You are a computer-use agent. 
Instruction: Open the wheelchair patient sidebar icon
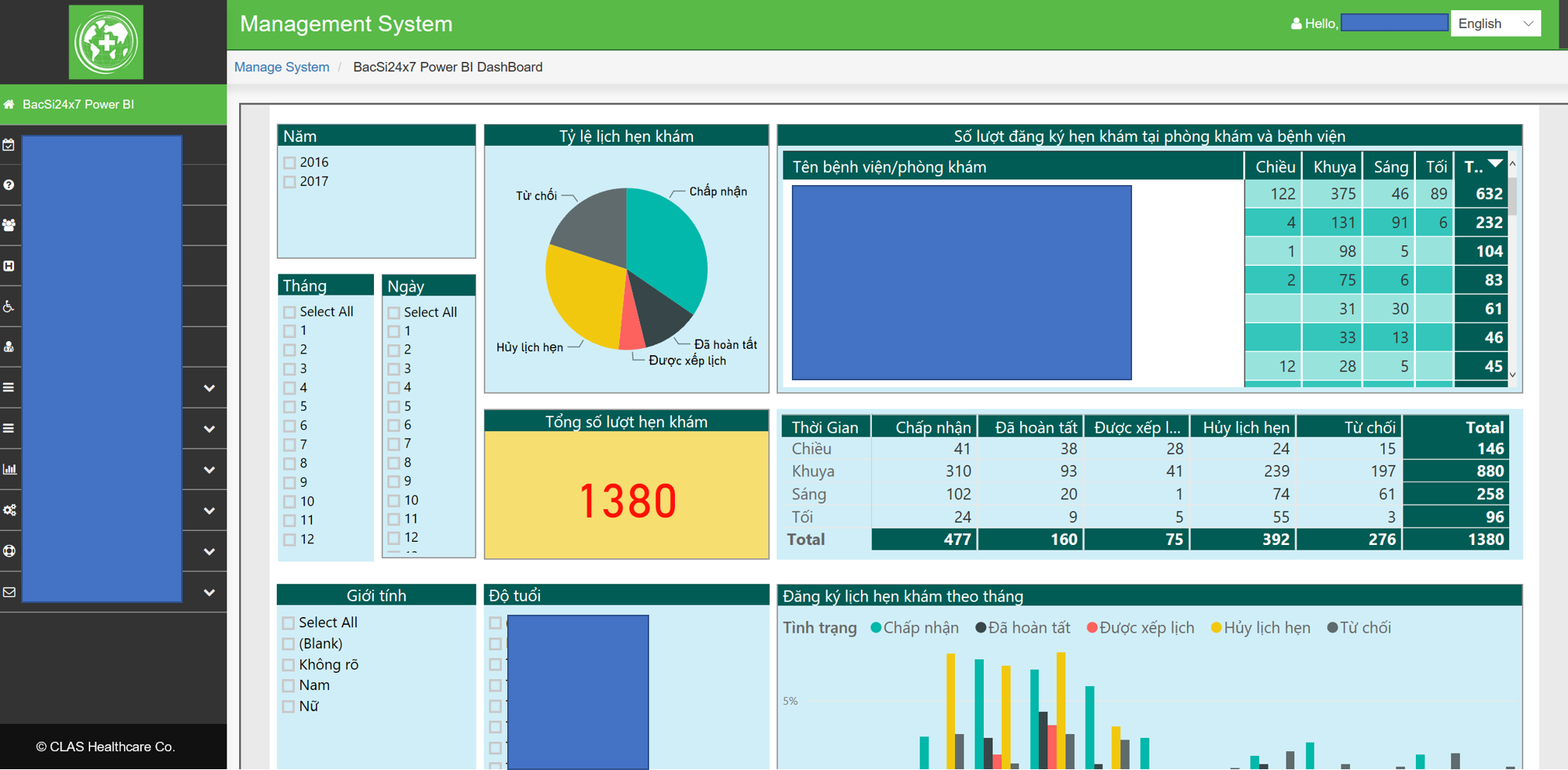point(9,307)
